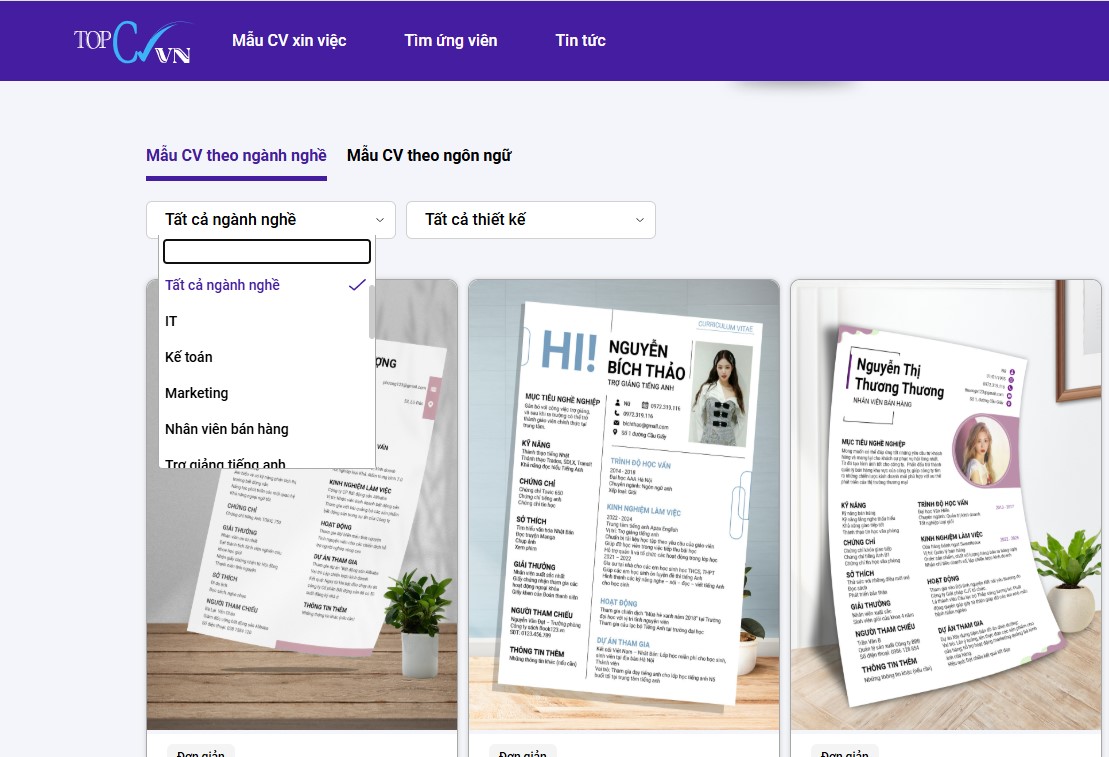
Task: Open the 'Mẫu CV xin việc' menu
Action: (x=289, y=41)
